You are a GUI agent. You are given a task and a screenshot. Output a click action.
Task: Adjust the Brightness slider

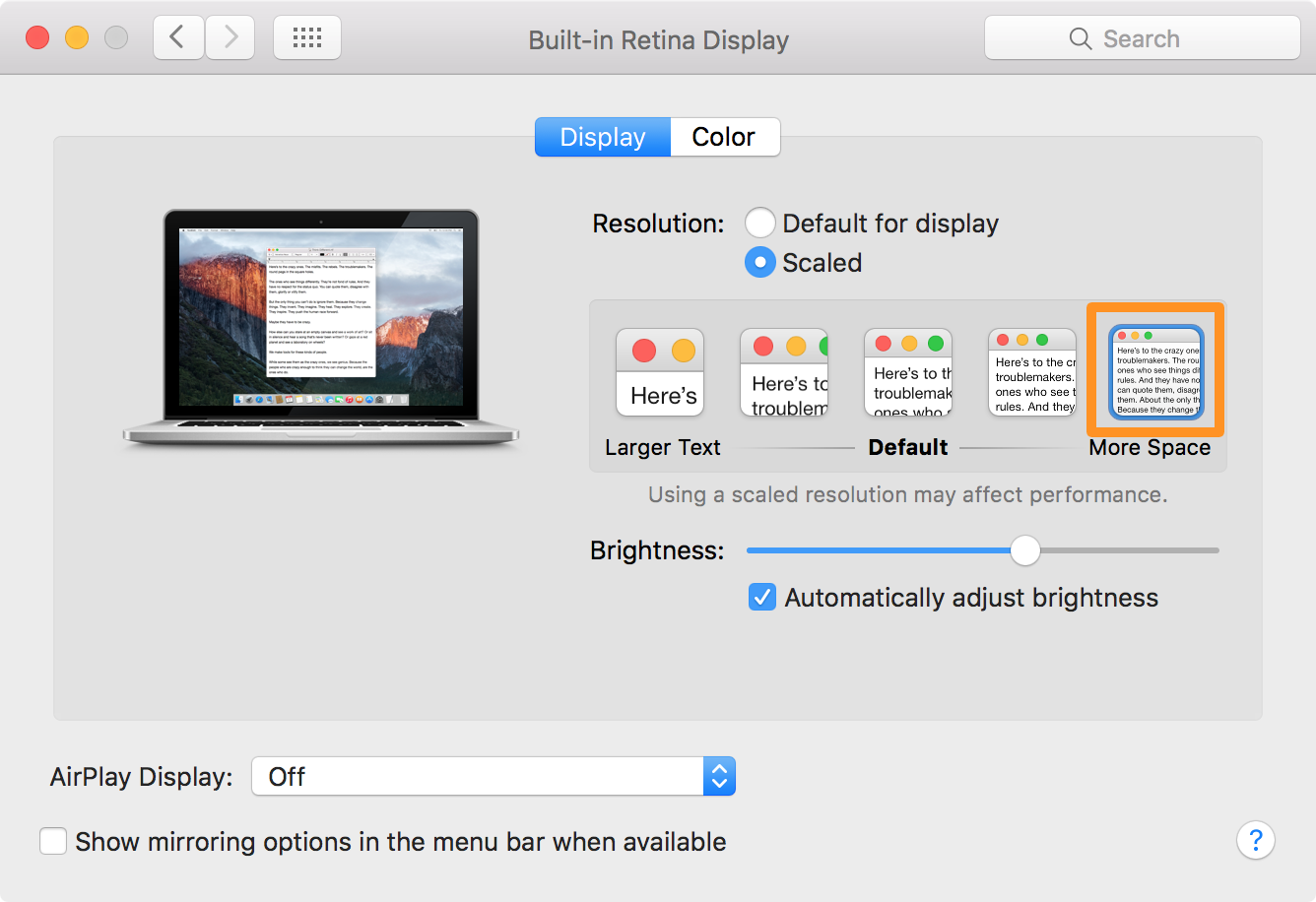tap(1024, 551)
